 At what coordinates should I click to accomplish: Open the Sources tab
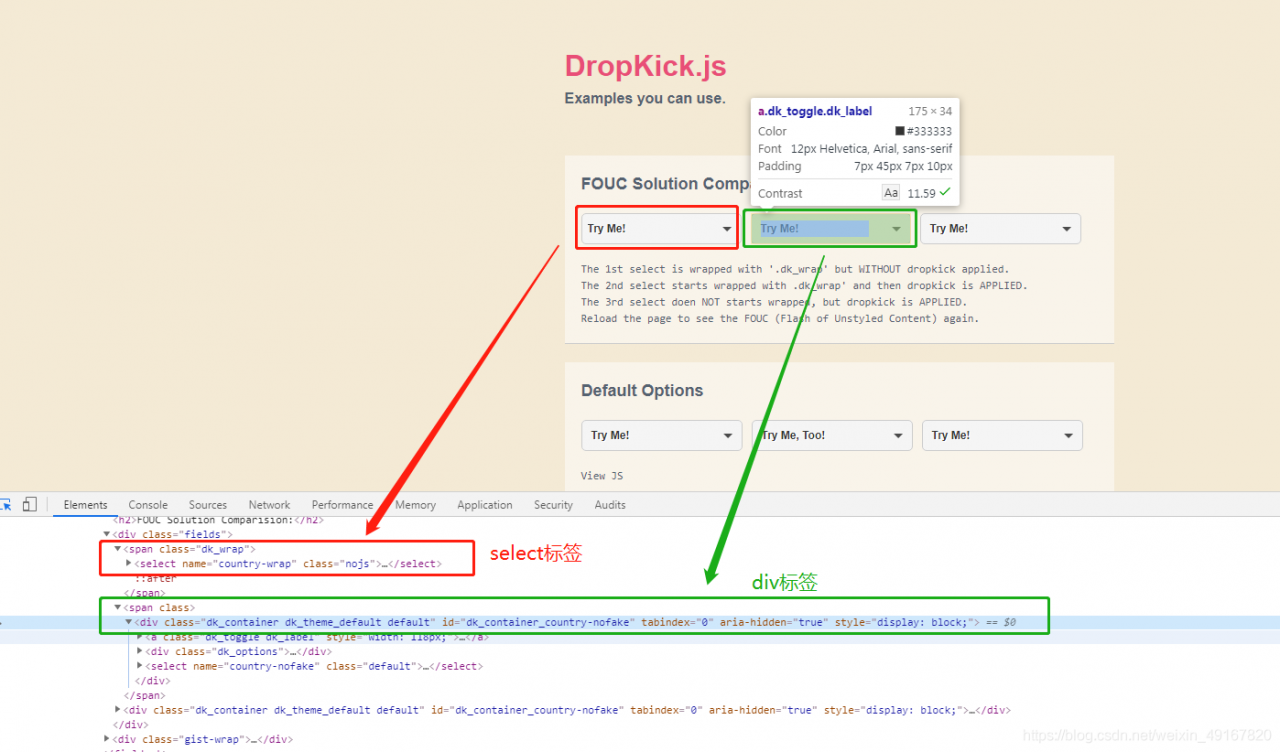pyautogui.click(x=208, y=505)
